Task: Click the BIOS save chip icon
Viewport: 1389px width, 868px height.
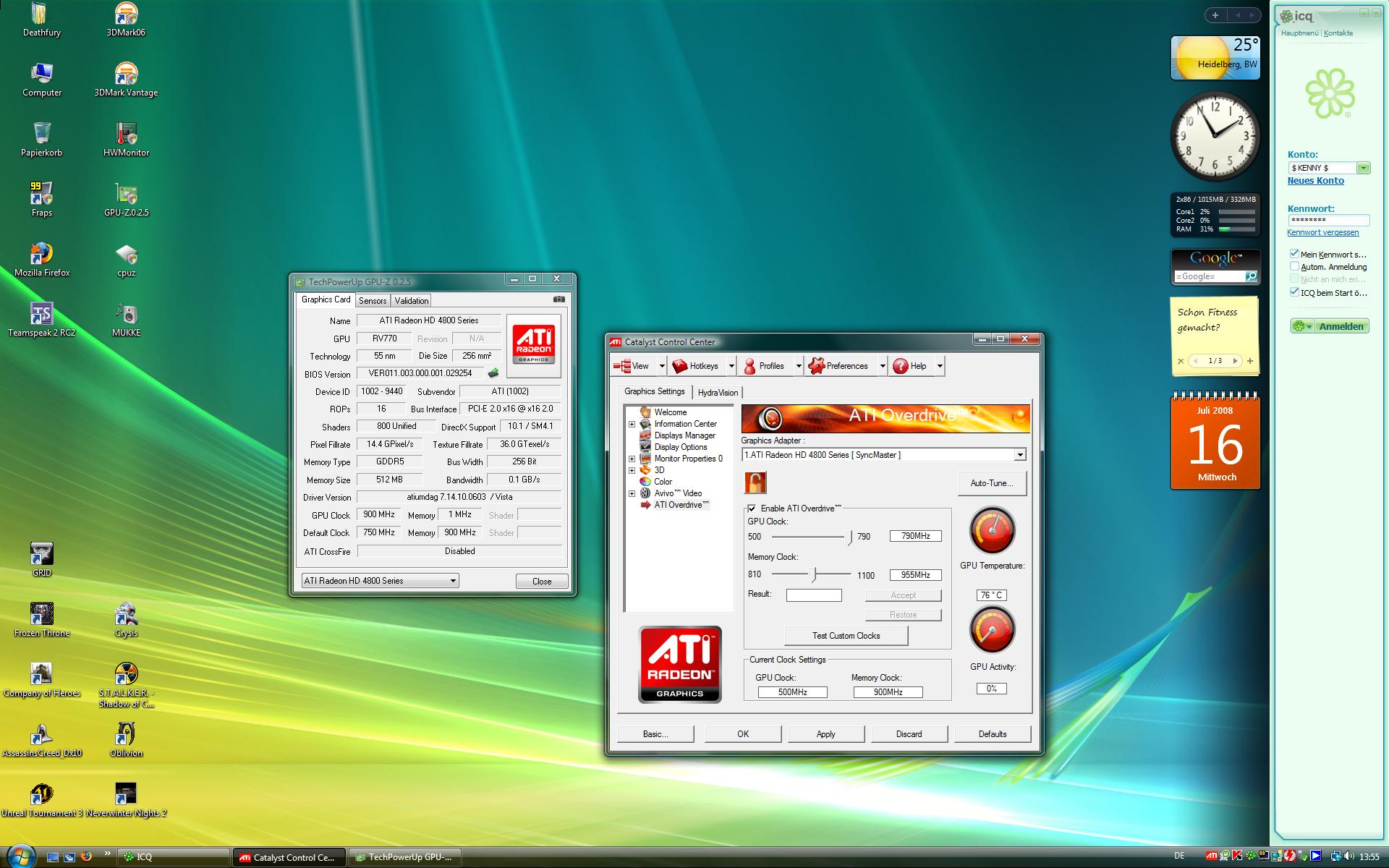Action: (x=493, y=373)
